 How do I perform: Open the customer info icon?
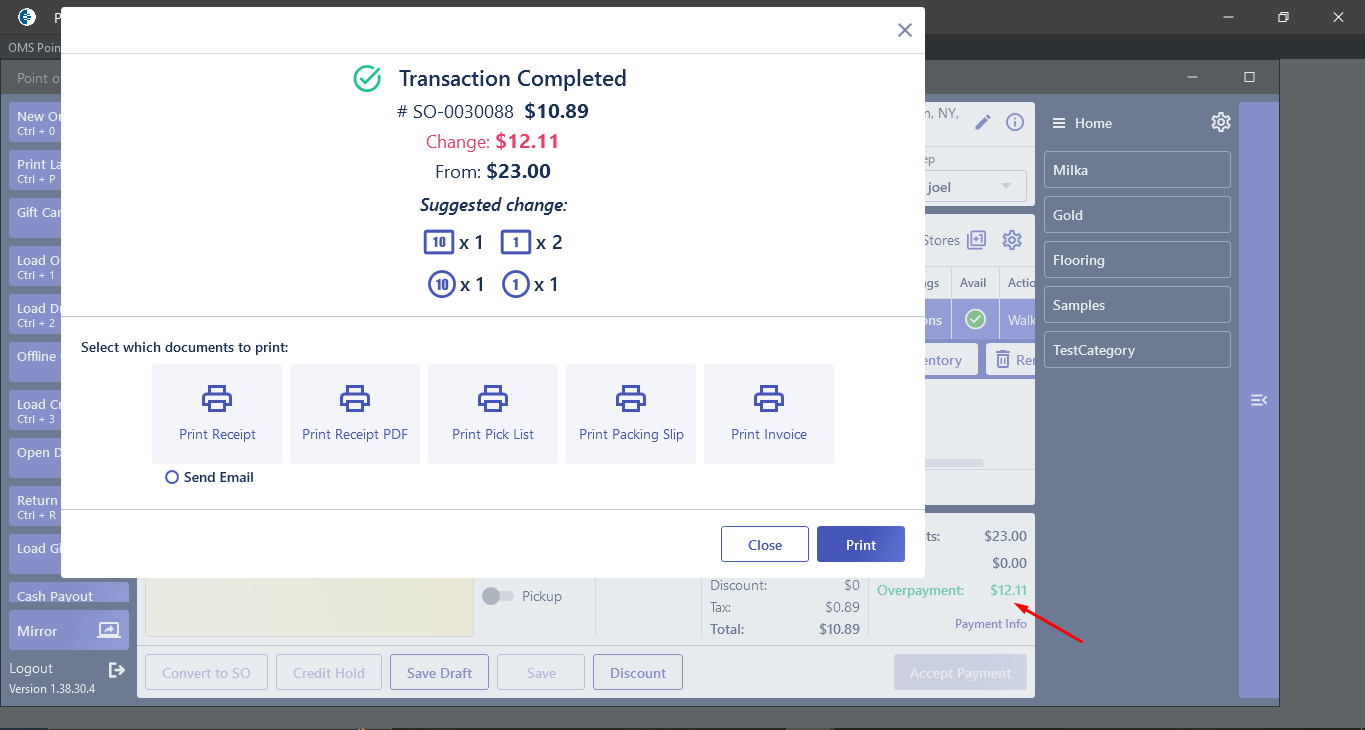click(x=1015, y=122)
